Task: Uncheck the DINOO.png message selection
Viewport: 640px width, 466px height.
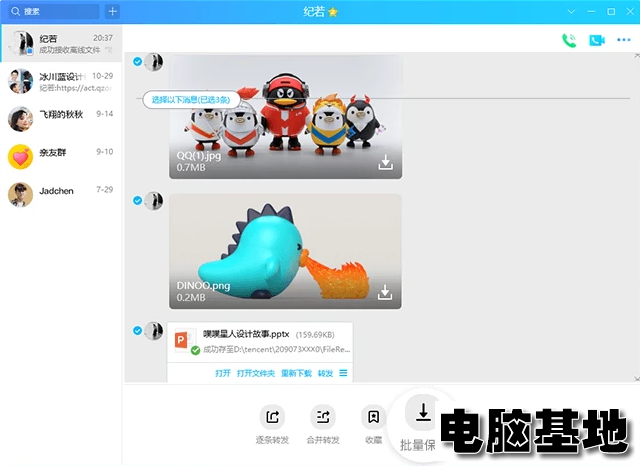Action: click(138, 200)
